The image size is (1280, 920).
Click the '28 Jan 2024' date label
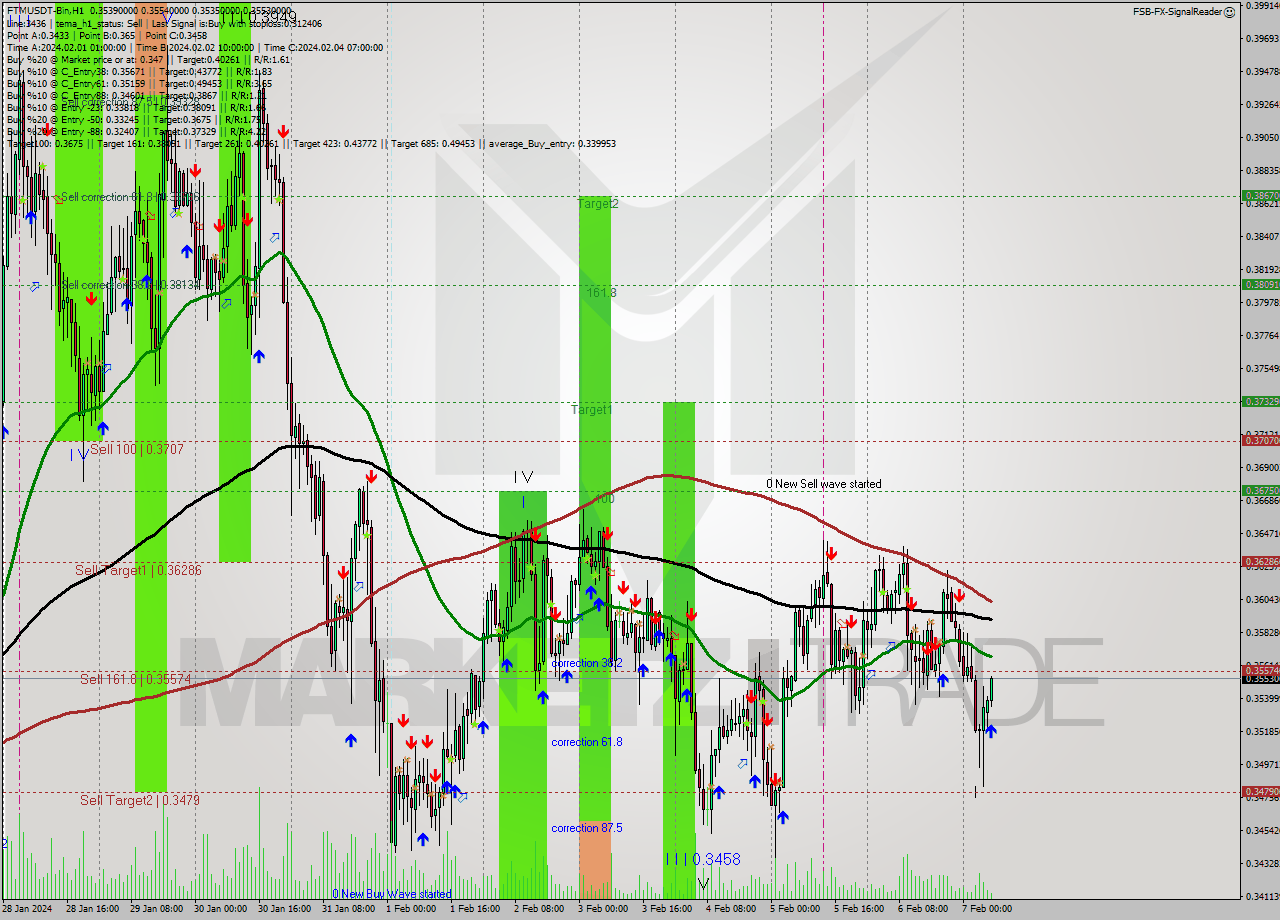tap(29, 909)
